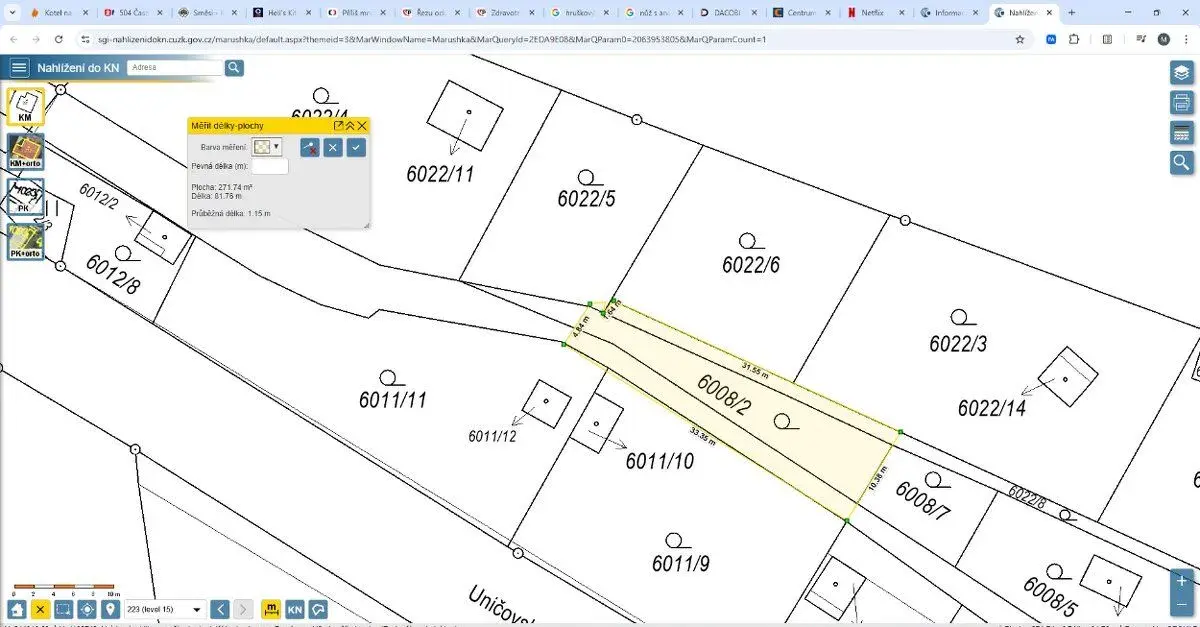Click the Nahlížení do KN title
Image resolution: width=1200 pixels, height=627 pixels.
click(x=78, y=68)
